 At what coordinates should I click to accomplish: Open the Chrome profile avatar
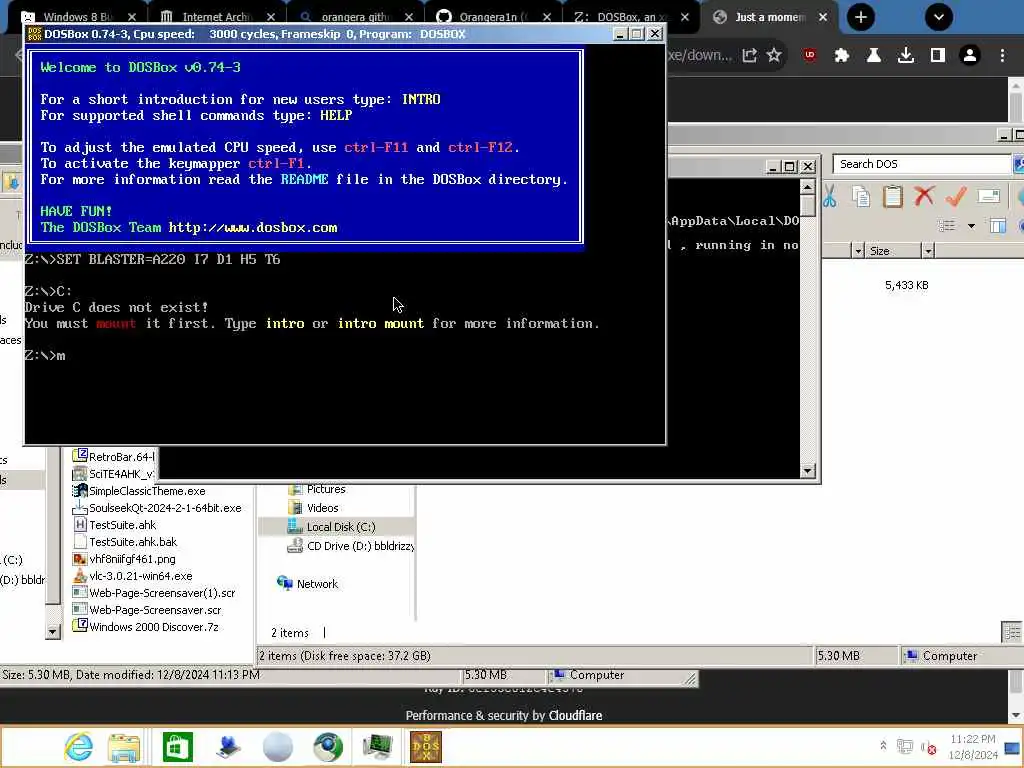coord(970,56)
